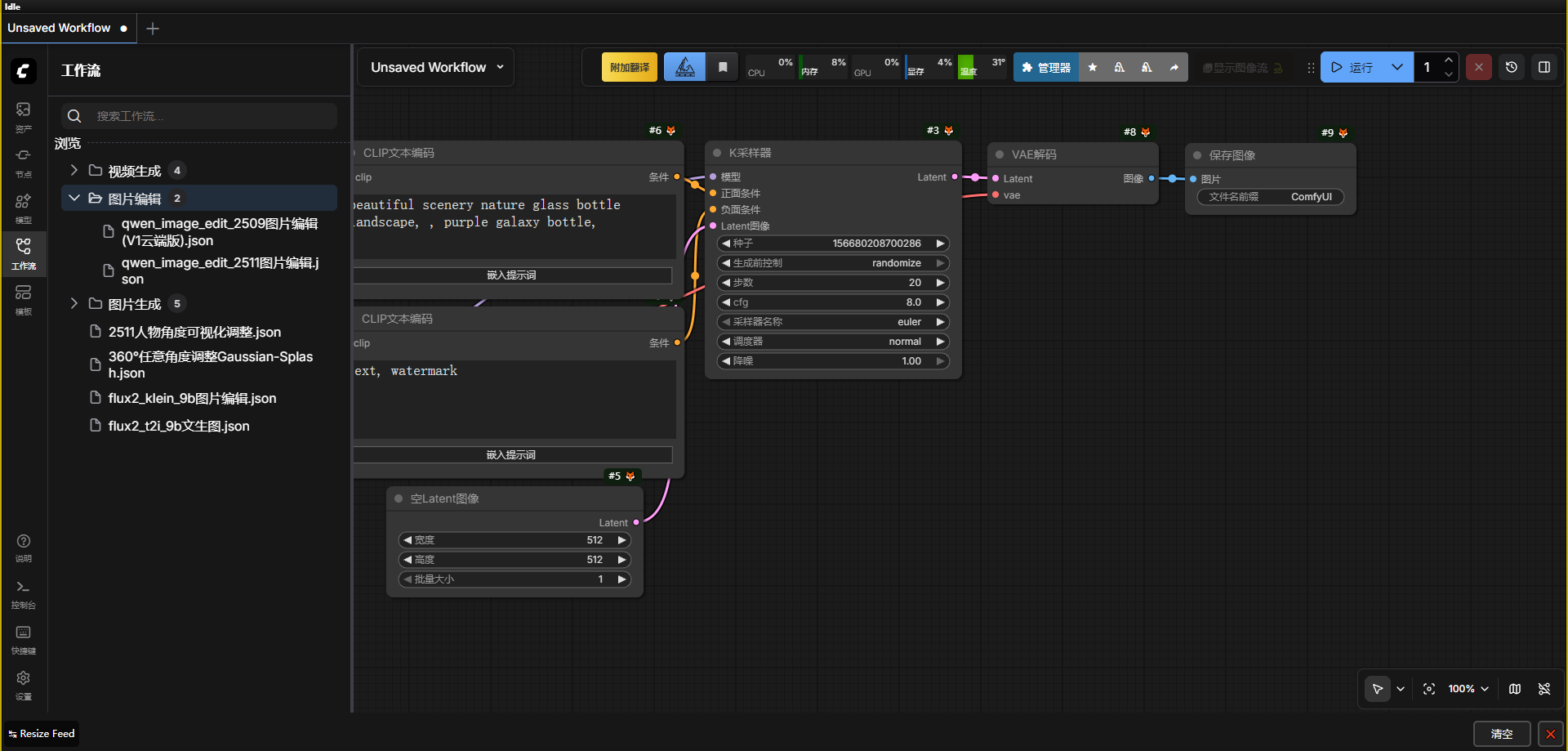This screenshot has width=1568, height=751.
Task: Collapse the 图片编辑 folder
Action: [74, 198]
